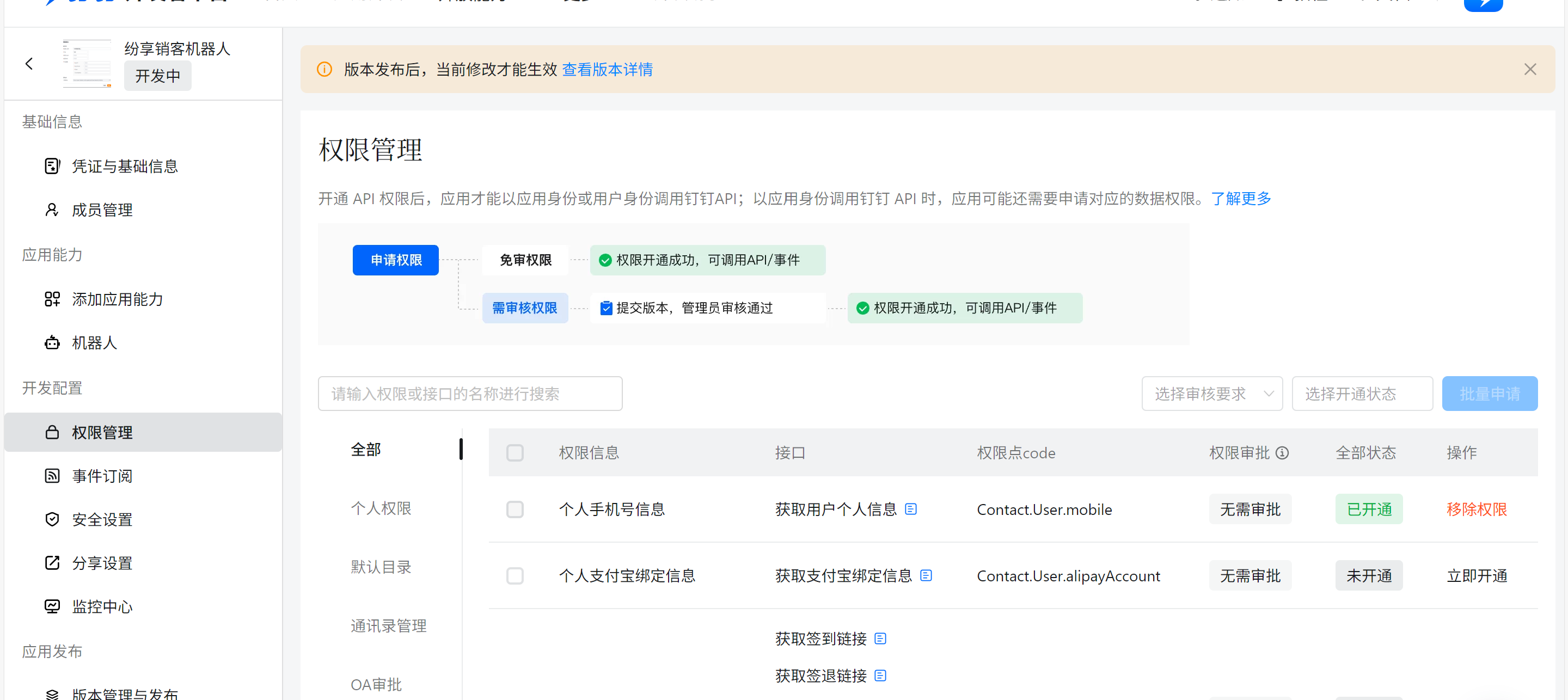Click the 分享设置 share icon
The height and width of the screenshot is (700, 1568).
tap(52, 563)
